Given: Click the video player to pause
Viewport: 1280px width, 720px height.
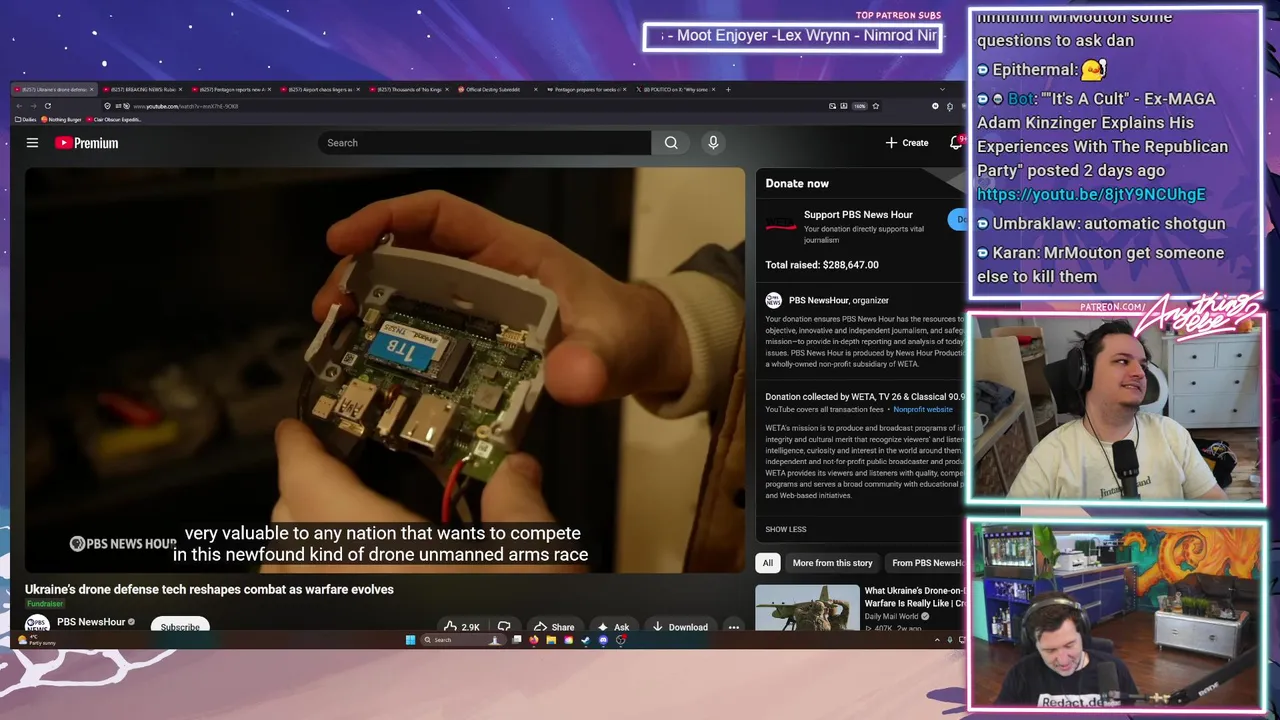Looking at the screenshot, I should tap(385, 370).
